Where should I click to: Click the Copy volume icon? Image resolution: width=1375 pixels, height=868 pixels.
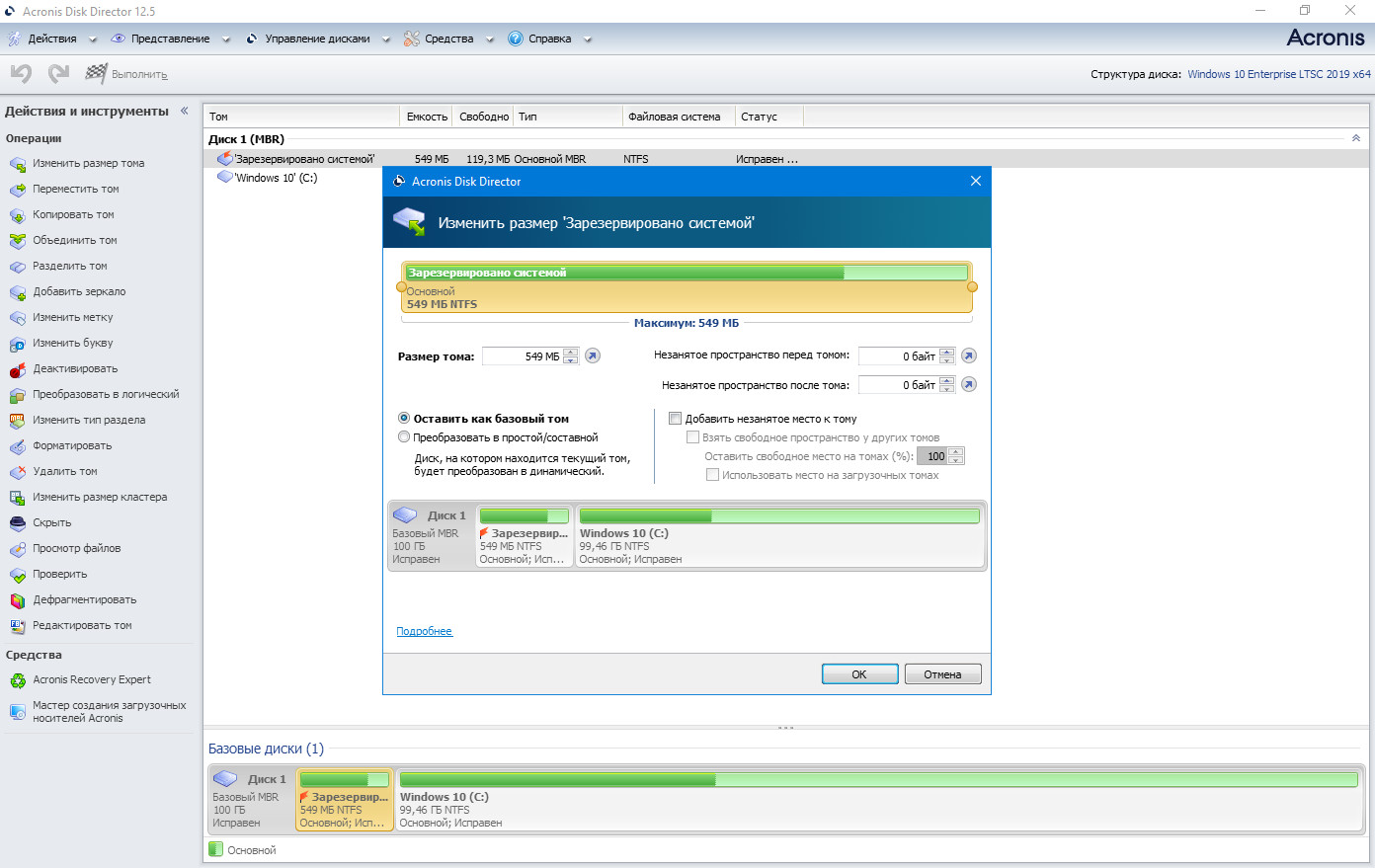17,215
